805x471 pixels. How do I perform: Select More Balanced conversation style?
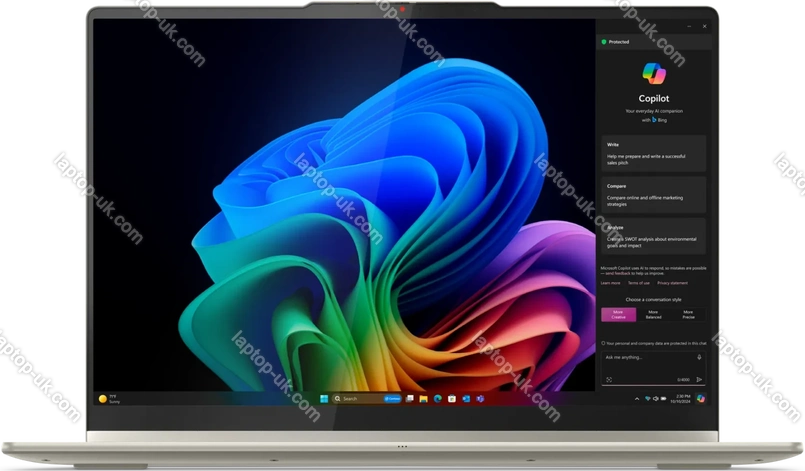point(653,315)
